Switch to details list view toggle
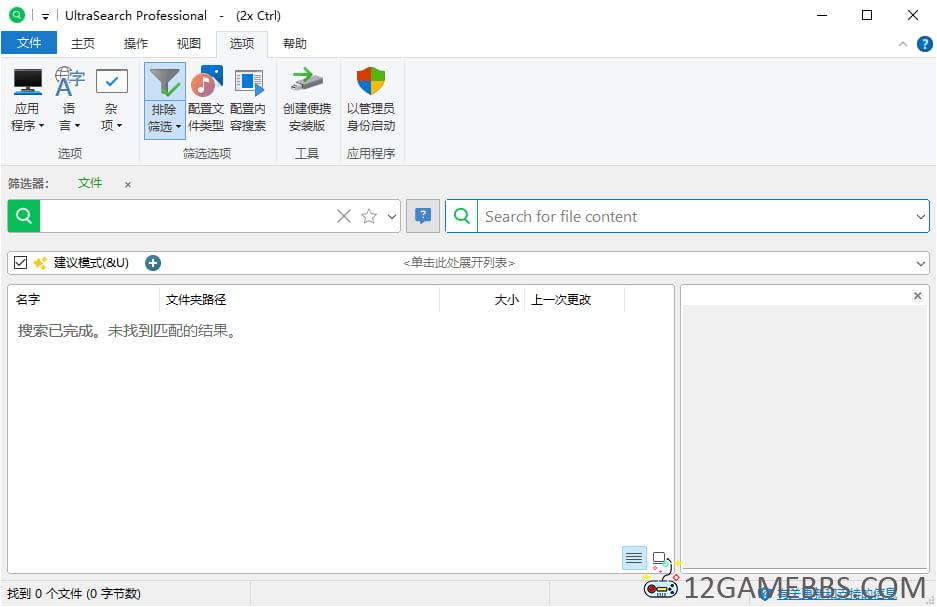Image resolution: width=937 pixels, height=607 pixels. (x=634, y=558)
